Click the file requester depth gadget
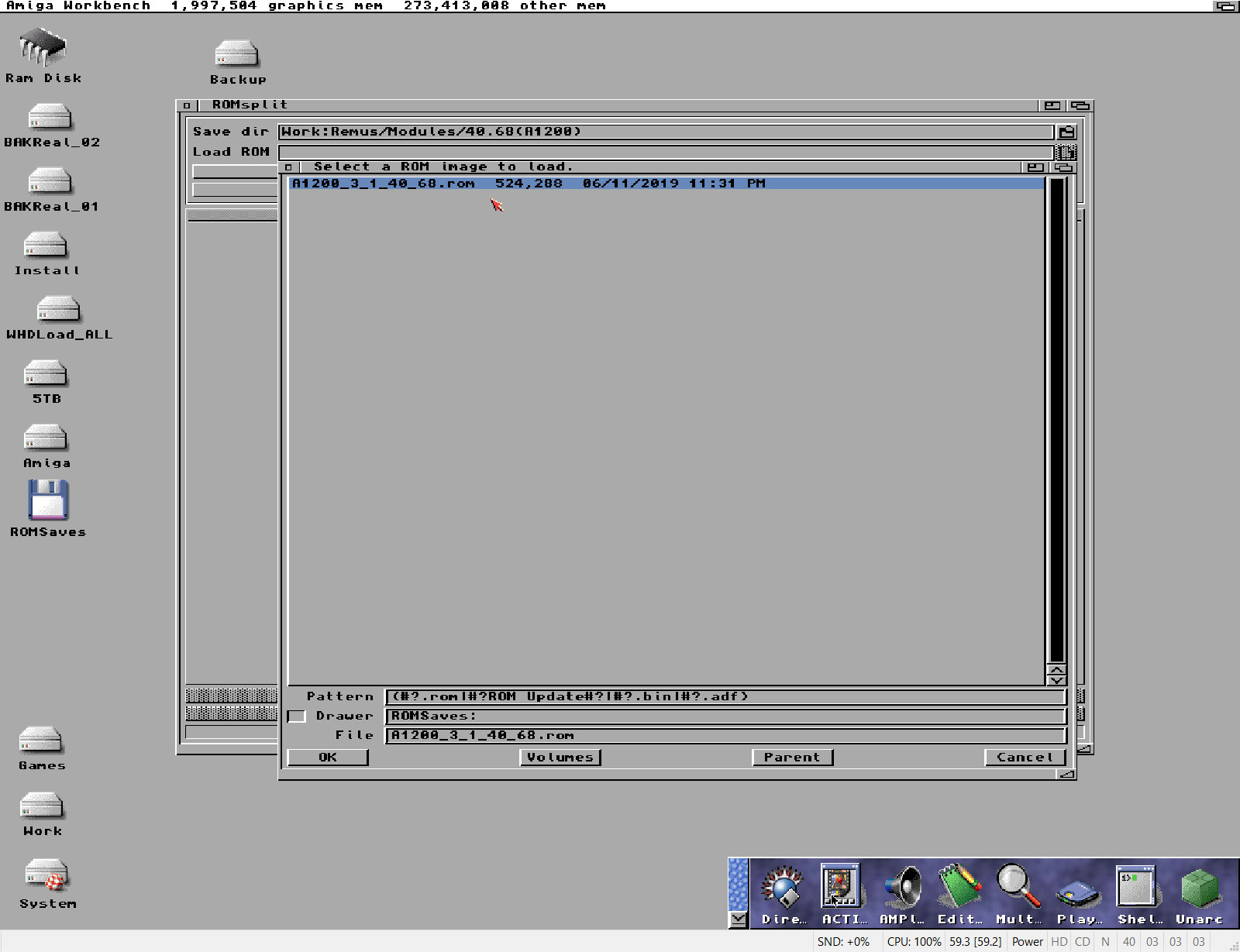 pos(1063,167)
